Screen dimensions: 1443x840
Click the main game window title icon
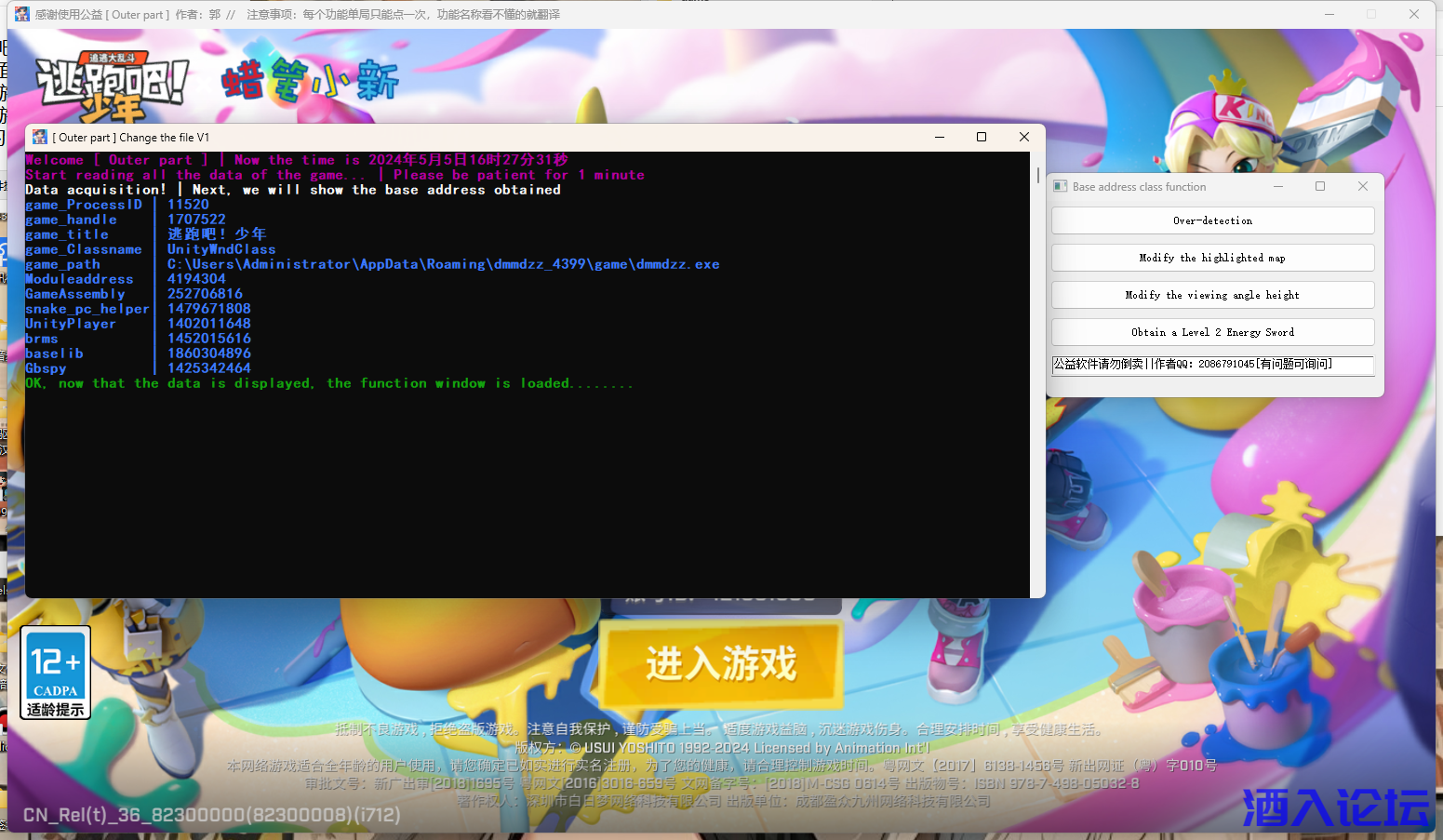tap(22, 14)
